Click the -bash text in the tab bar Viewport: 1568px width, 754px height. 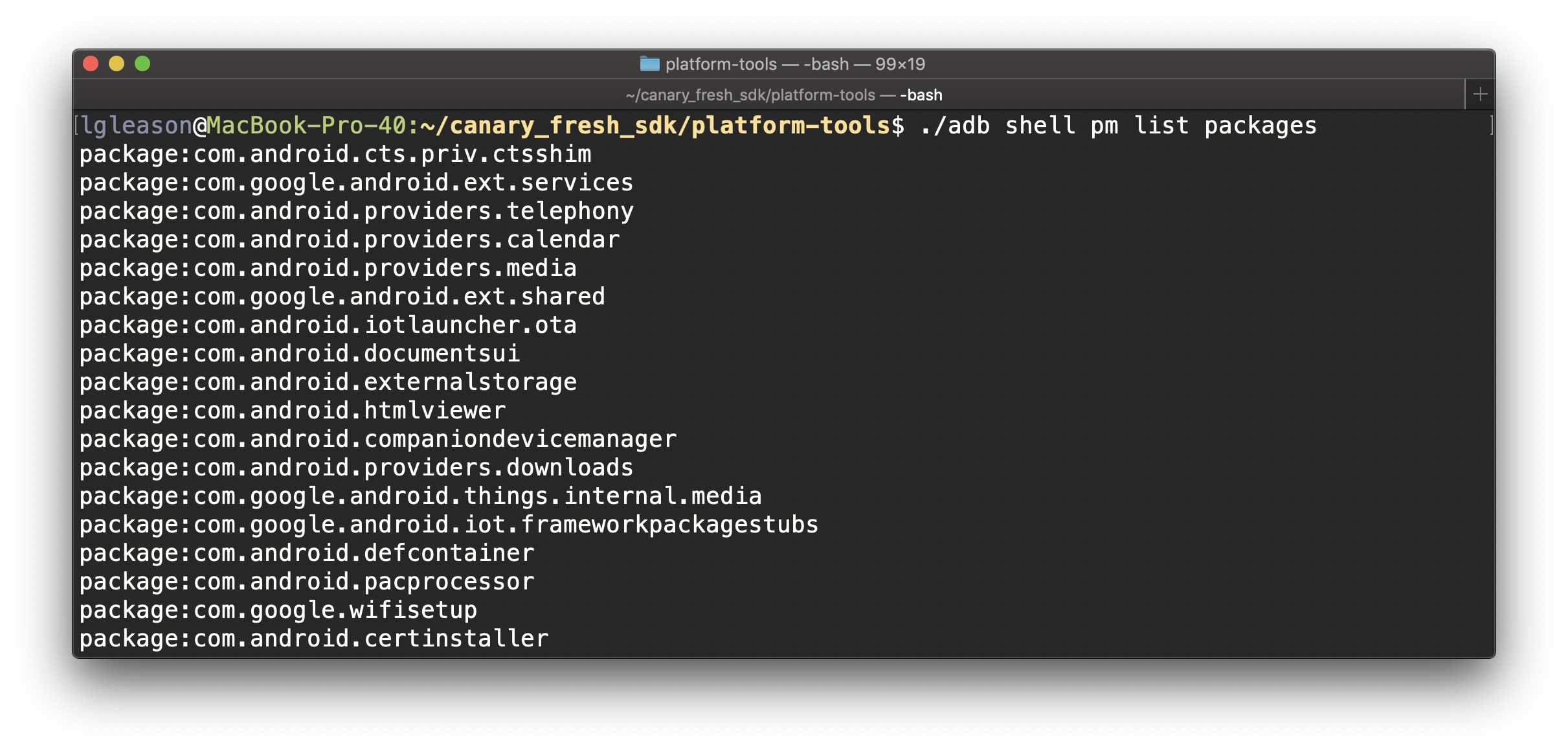[922, 95]
